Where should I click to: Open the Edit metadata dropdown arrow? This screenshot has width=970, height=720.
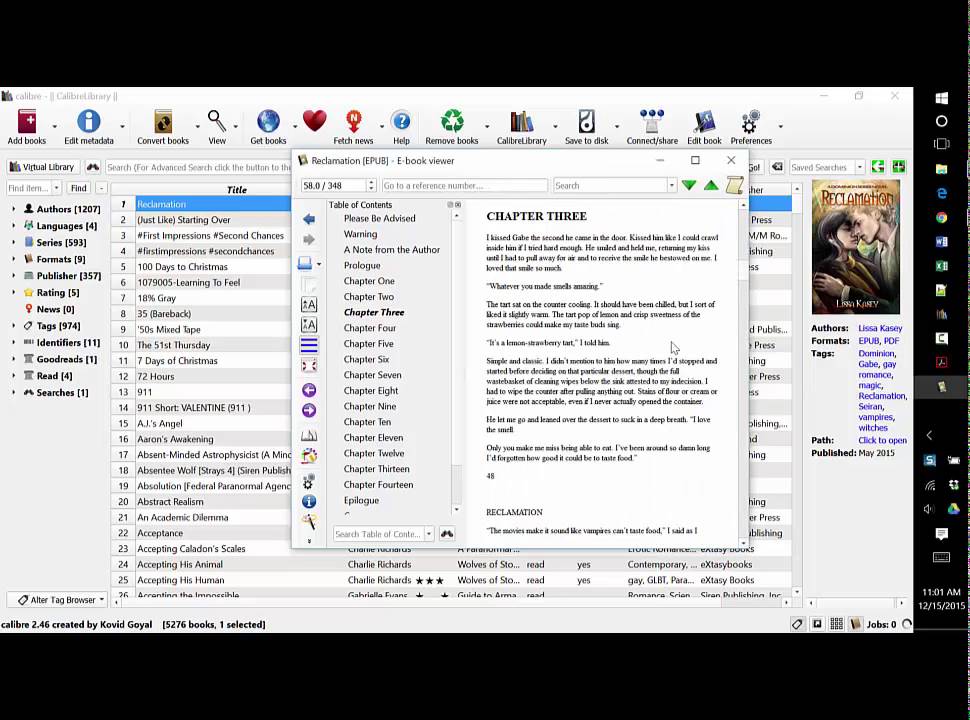point(122,126)
